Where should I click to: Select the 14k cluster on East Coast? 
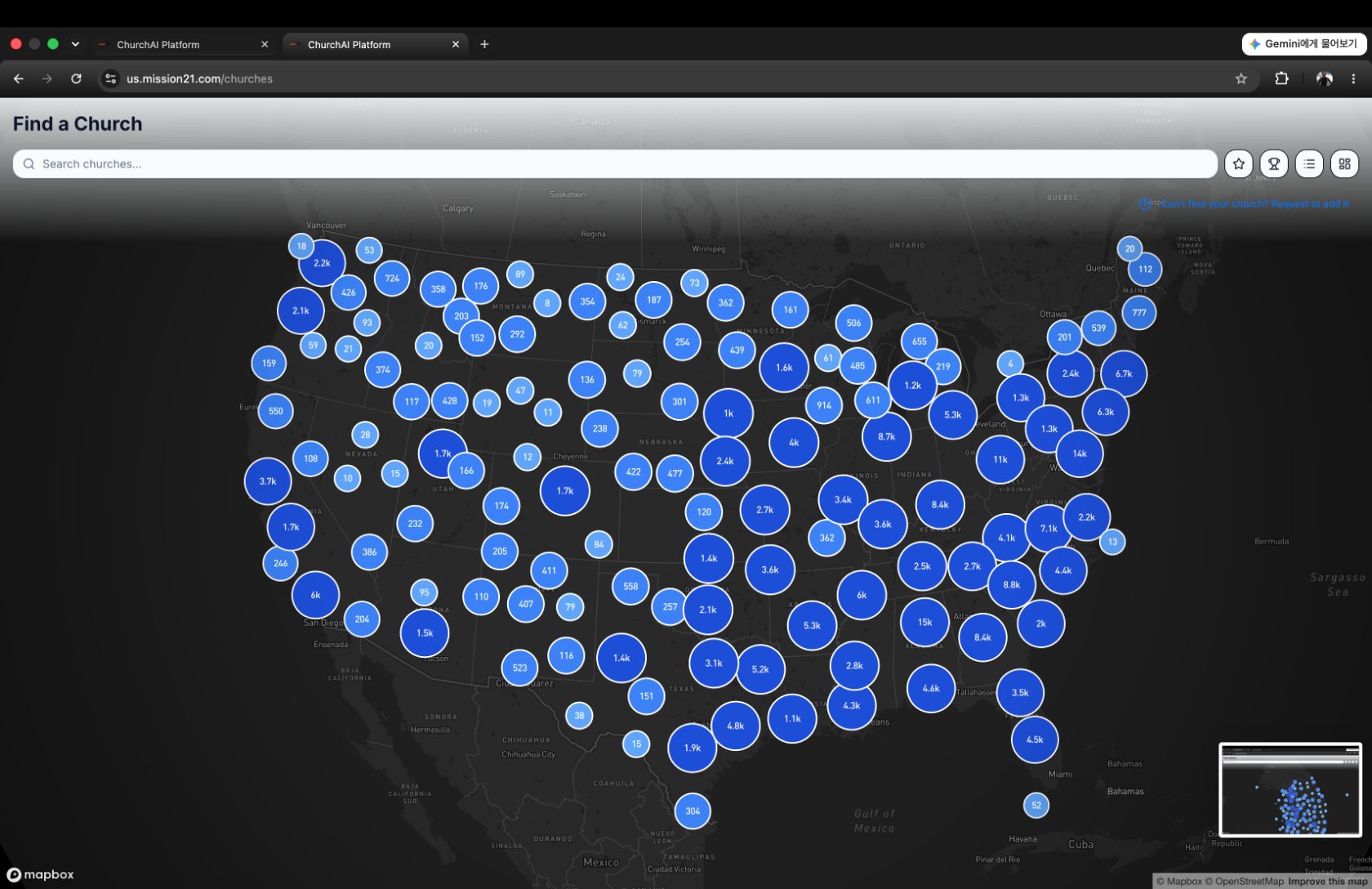tap(1080, 453)
